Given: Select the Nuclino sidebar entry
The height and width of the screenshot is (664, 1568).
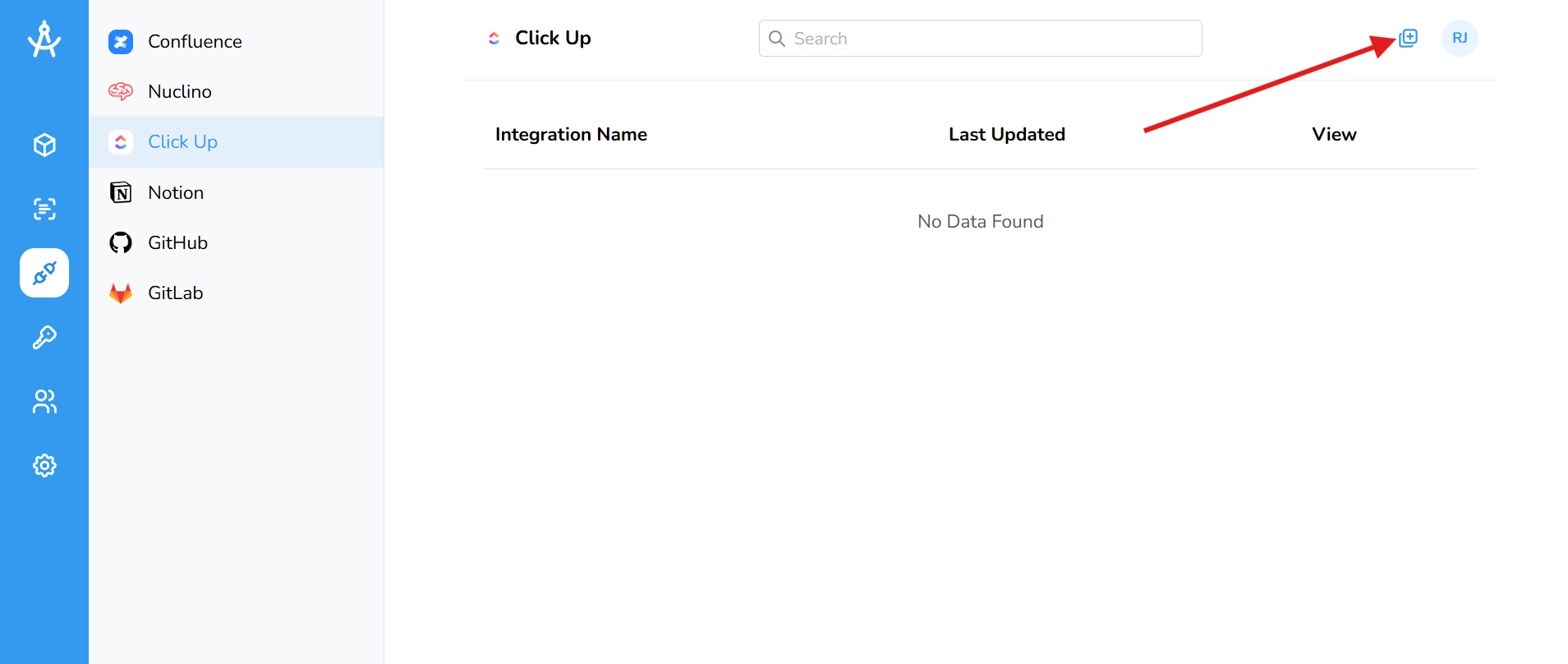Looking at the screenshot, I should pyautogui.click(x=180, y=91).
